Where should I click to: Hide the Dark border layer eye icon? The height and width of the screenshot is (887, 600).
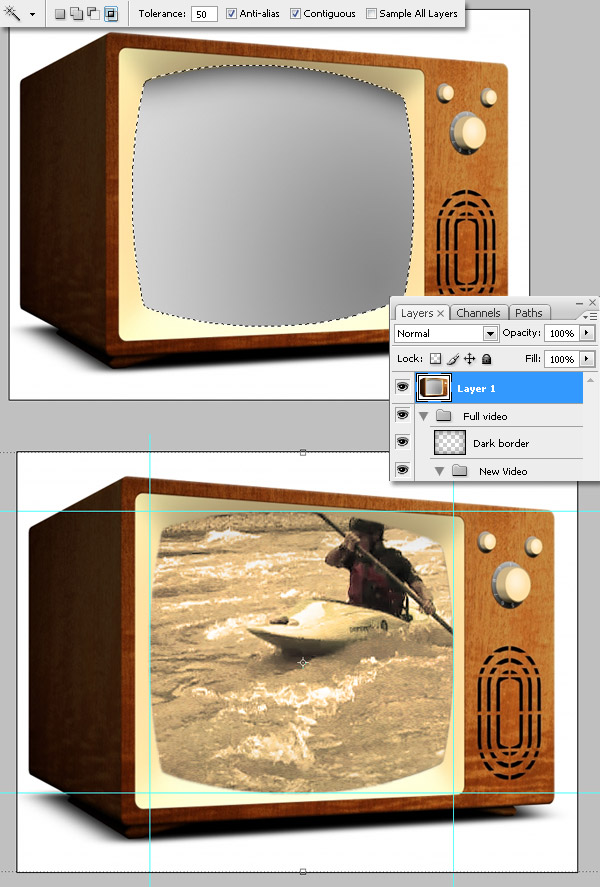402,441
